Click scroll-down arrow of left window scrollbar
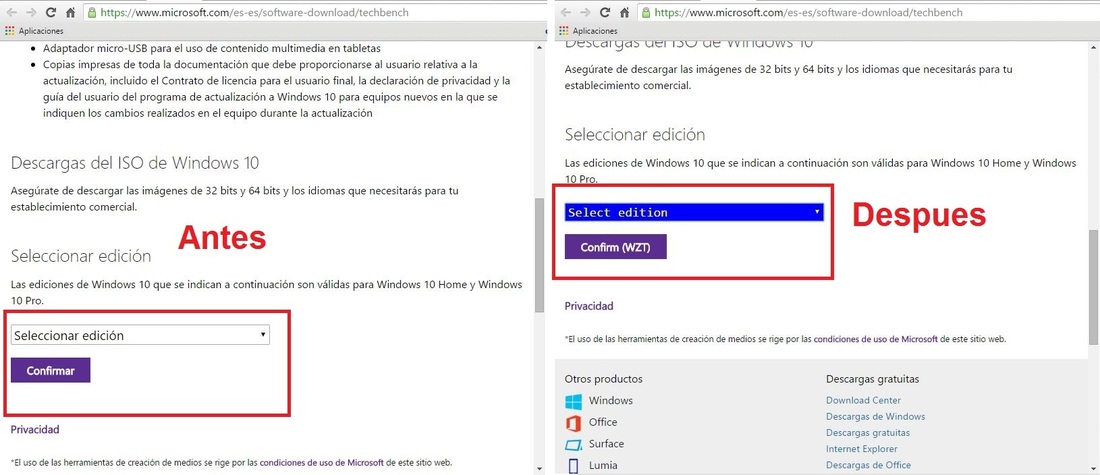The image size is (1100, 475). pos(539,469)
